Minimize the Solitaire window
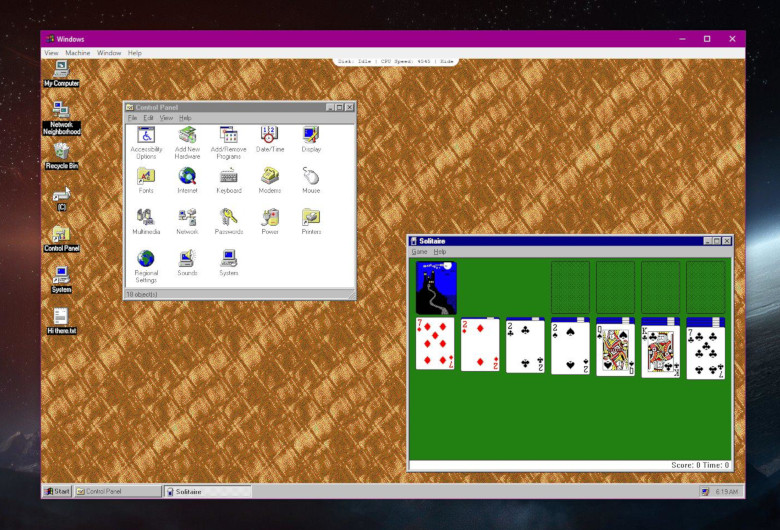 [707, 241]
